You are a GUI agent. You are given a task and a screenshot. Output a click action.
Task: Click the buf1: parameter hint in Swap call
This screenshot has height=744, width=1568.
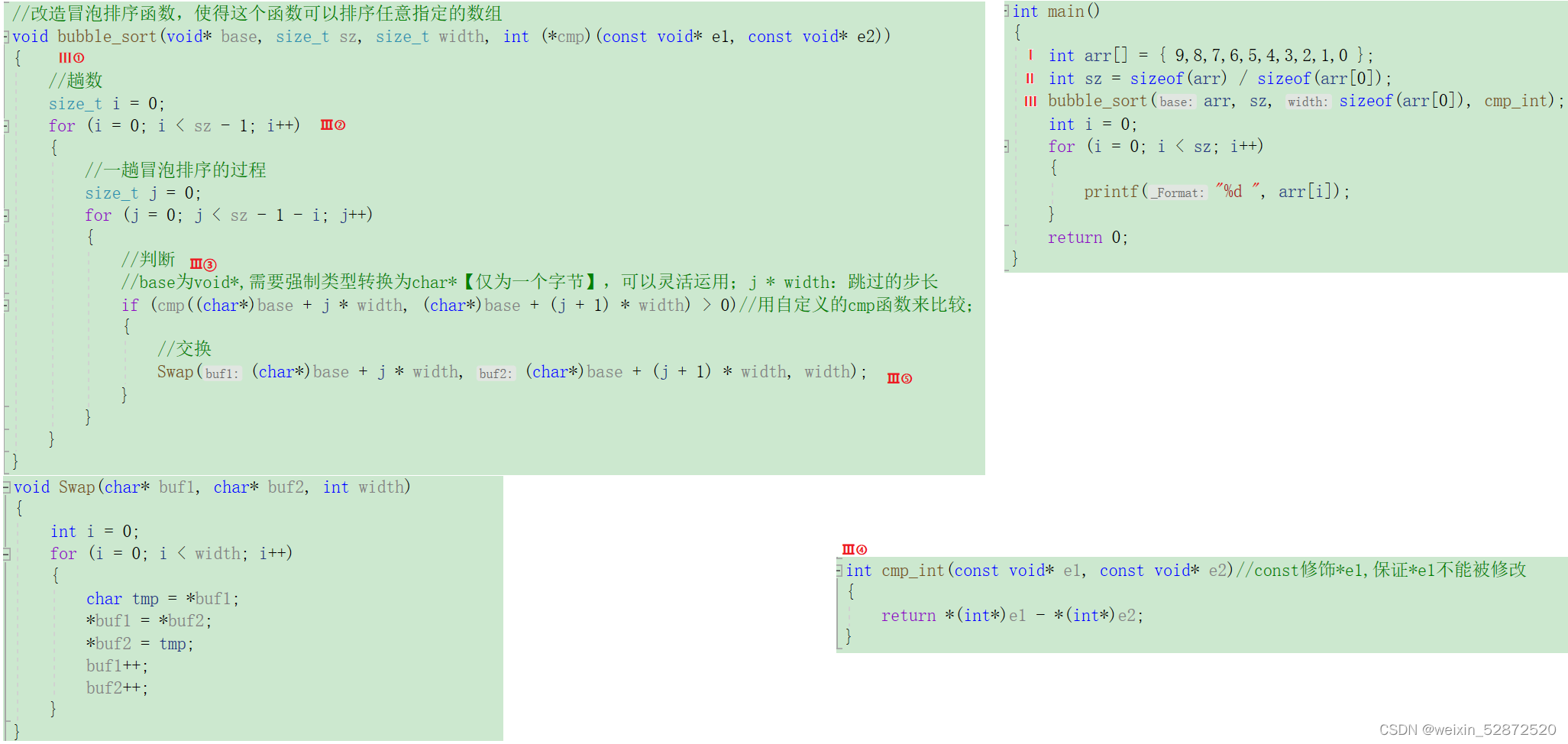[221, 373]
